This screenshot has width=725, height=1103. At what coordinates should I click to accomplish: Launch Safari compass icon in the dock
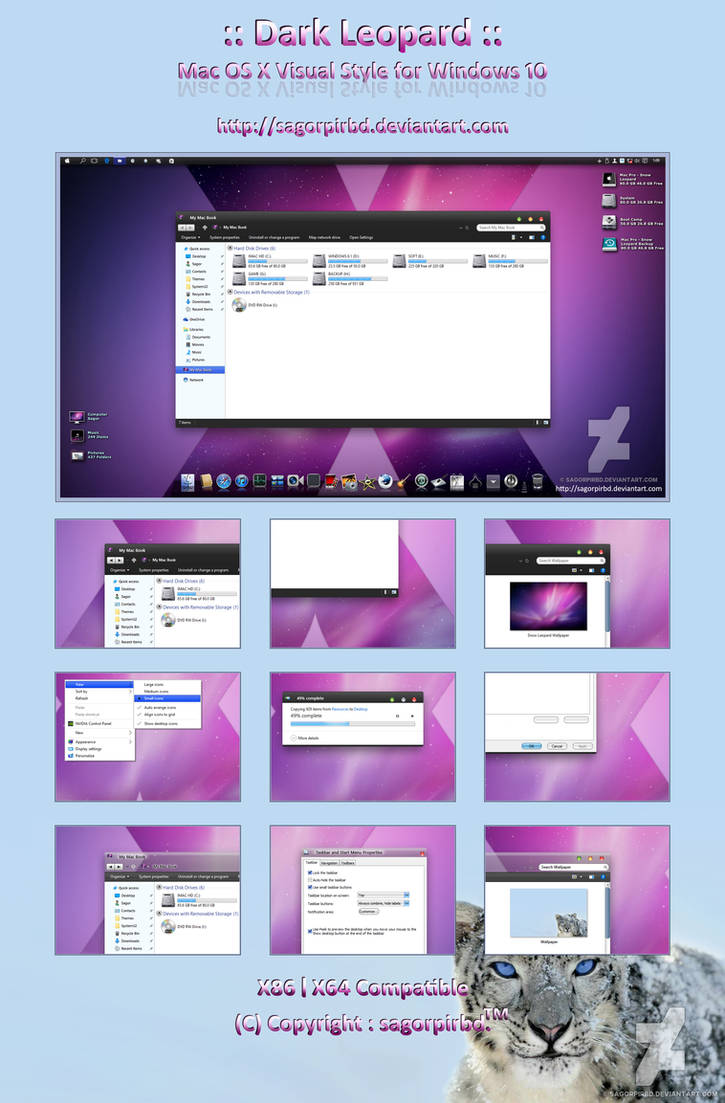[224, 481]
